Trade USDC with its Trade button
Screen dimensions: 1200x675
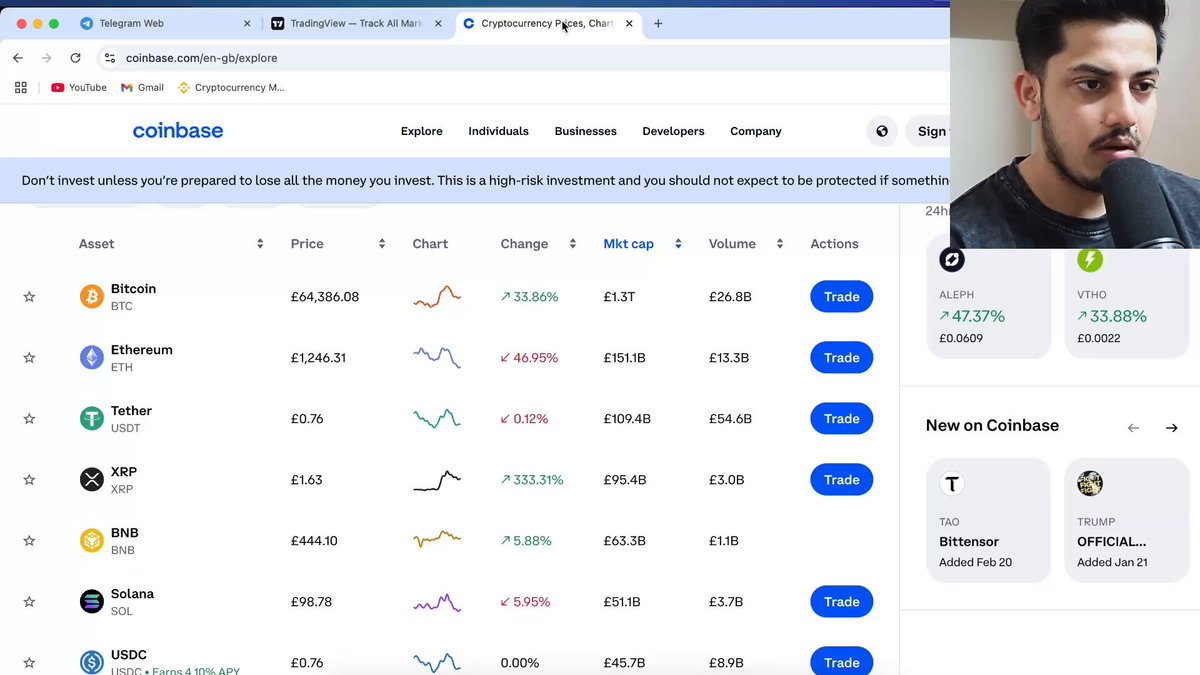[x=841, y=662]
